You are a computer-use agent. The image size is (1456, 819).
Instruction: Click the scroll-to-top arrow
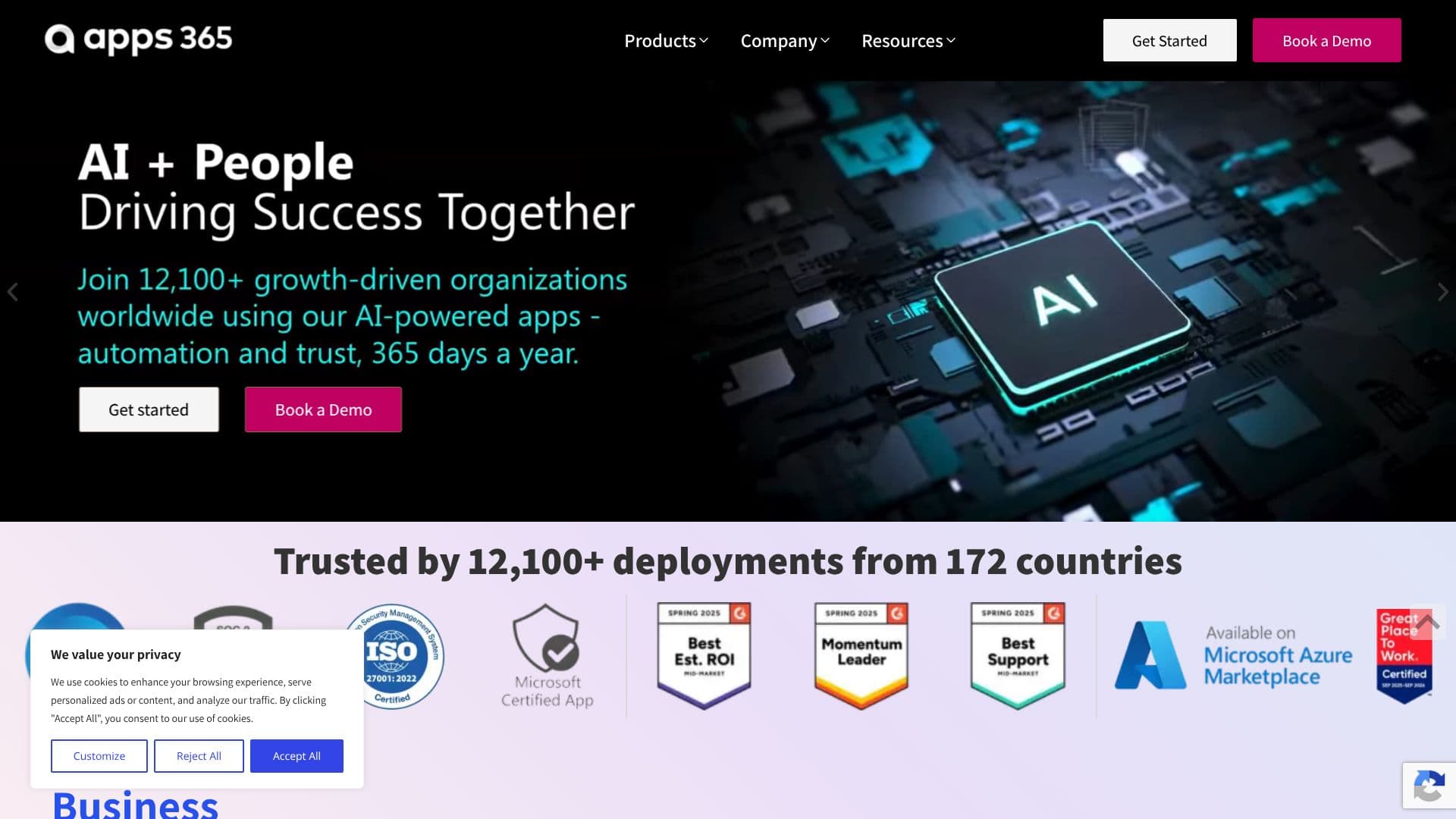(x=1428, y=623)
